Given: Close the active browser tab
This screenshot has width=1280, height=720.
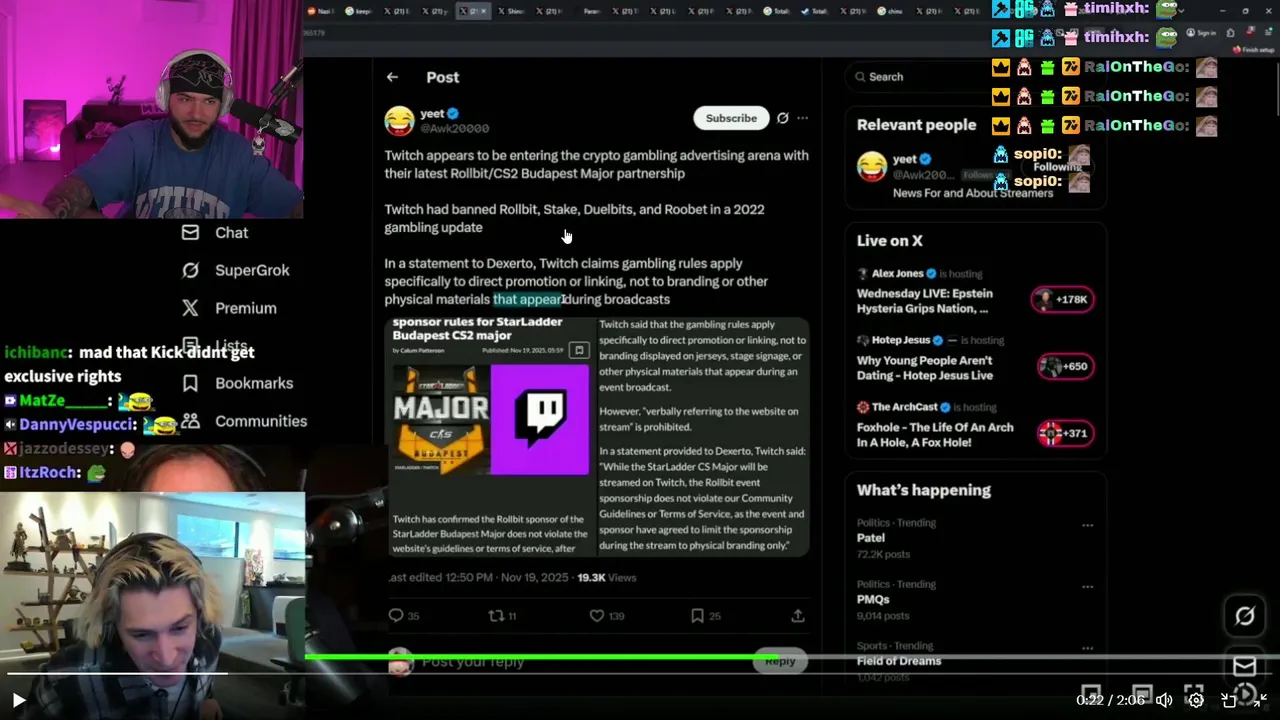Looking at the screenshot, I should click(484, 11).
